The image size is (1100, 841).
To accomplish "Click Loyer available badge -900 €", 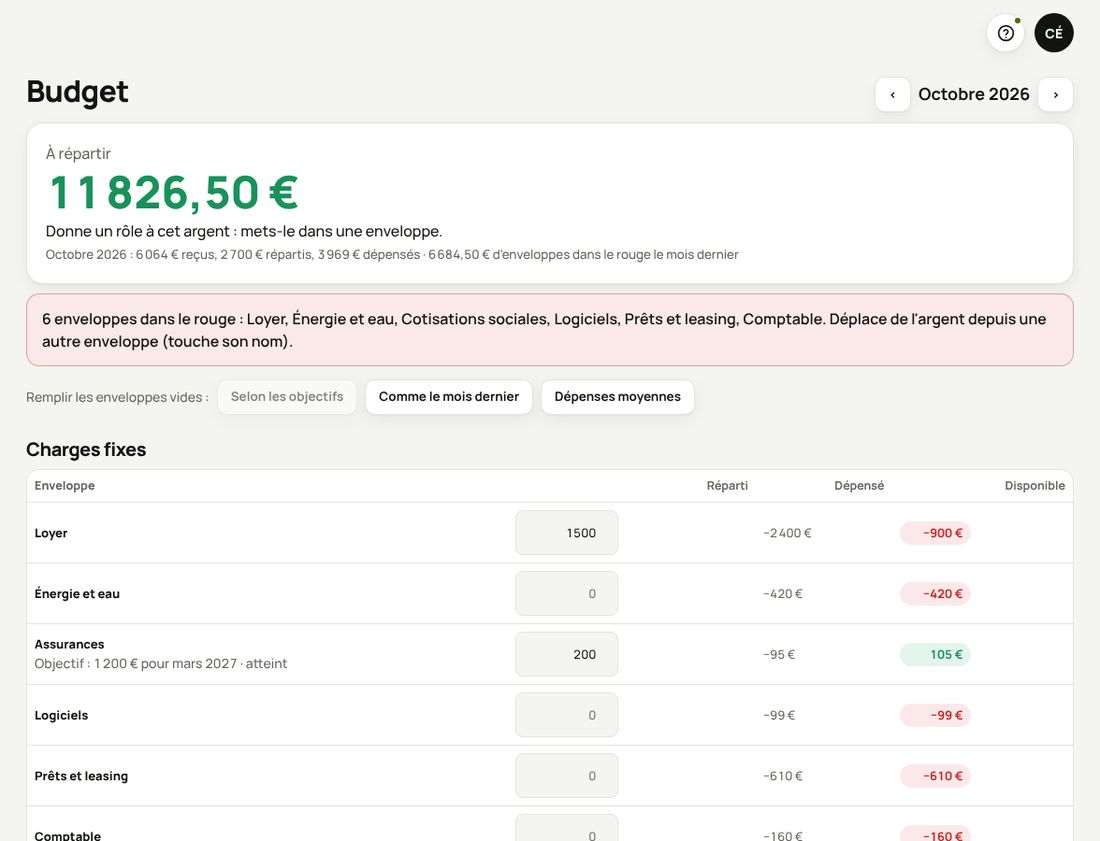I will point(935,533).
